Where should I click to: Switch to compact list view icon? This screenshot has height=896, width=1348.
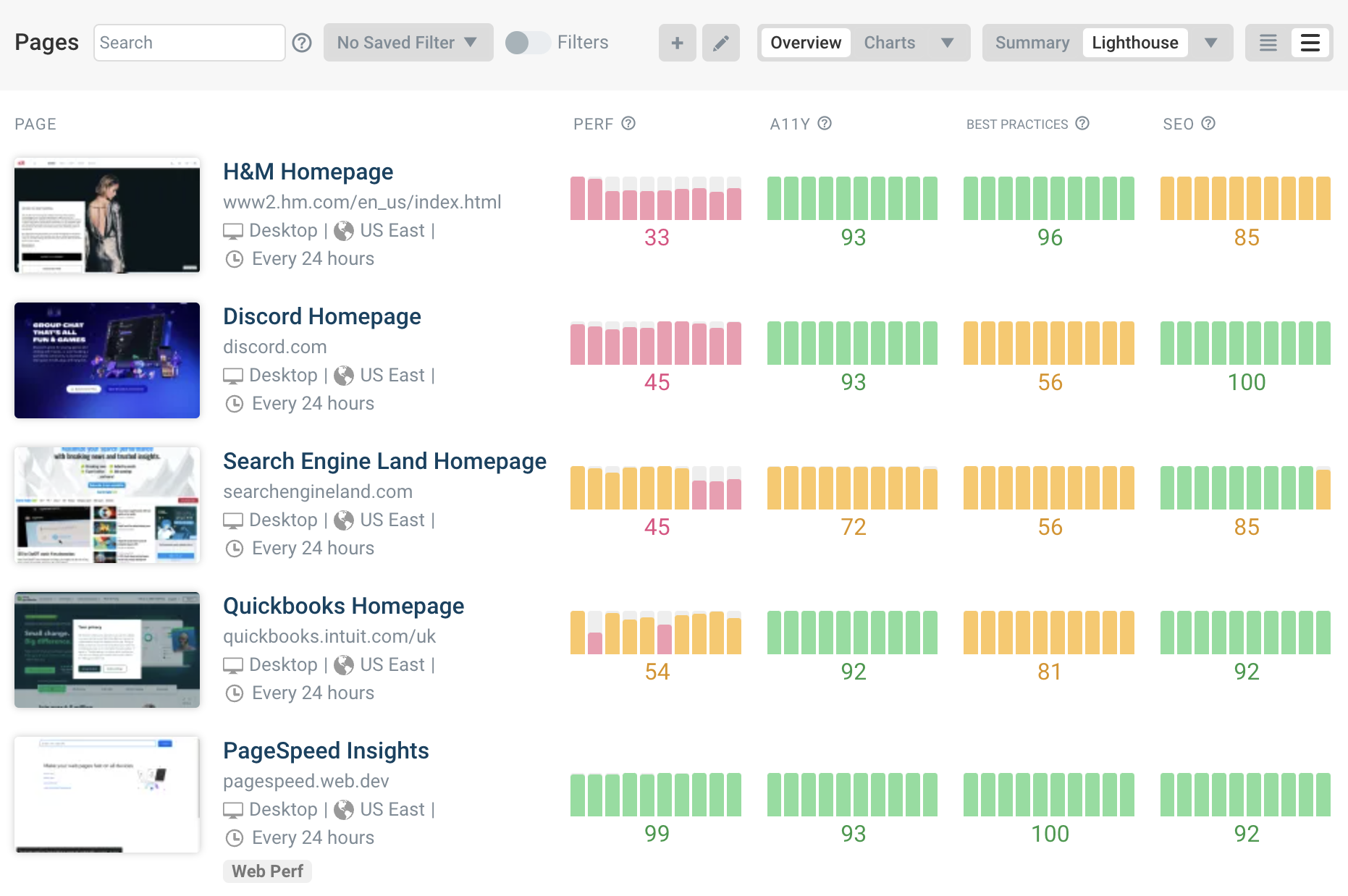point(1268,43)
